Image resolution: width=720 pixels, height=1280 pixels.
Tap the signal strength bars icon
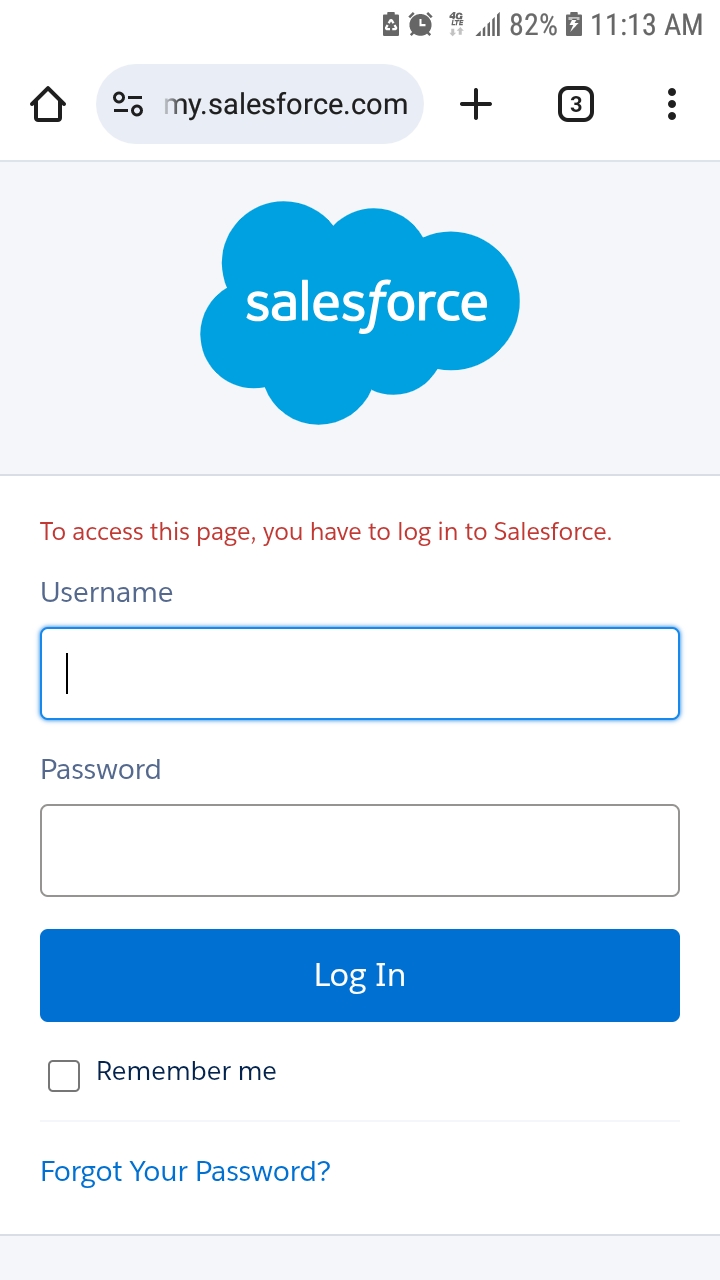[x=486, y=24]
